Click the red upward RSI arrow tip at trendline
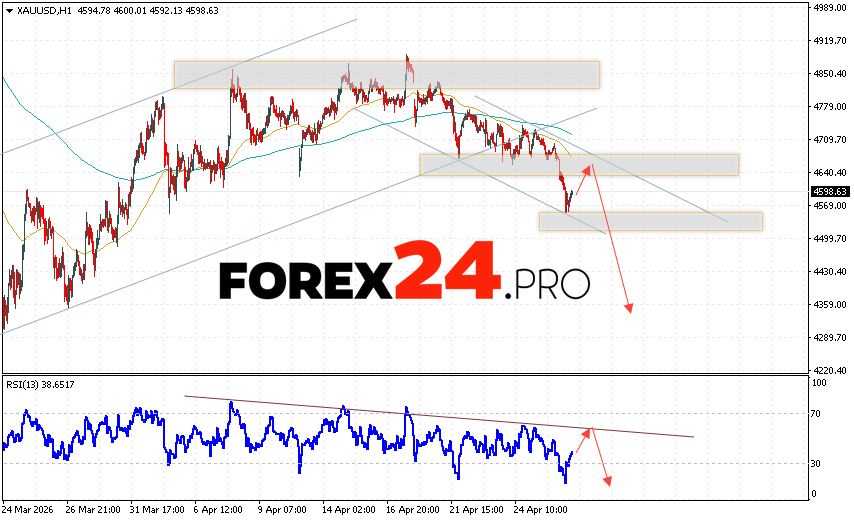This screenshot has width=854, height=521. [x=592, y=430]
